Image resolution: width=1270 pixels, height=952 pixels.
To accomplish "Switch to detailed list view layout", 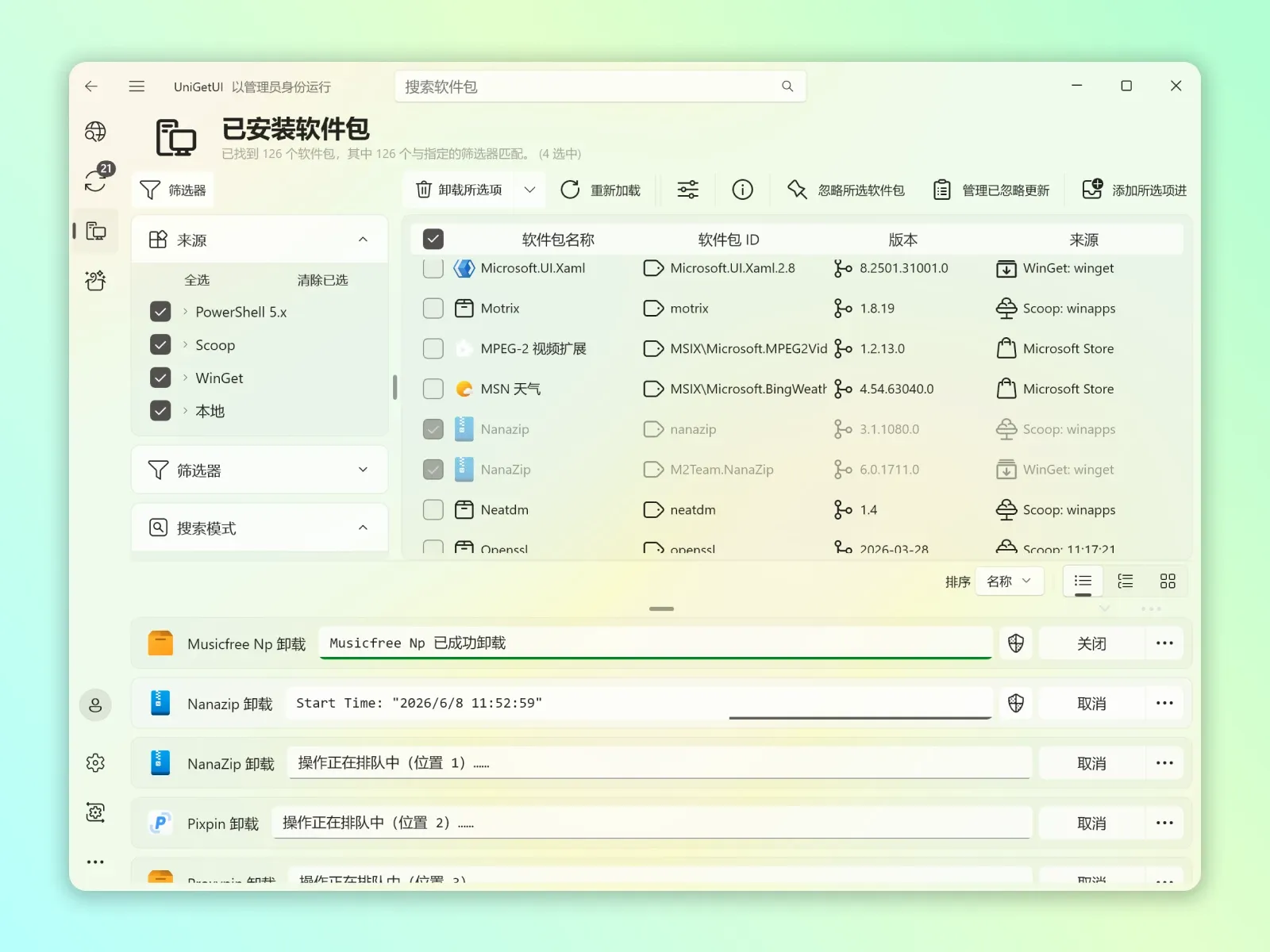I will (x=1126, y=582).
